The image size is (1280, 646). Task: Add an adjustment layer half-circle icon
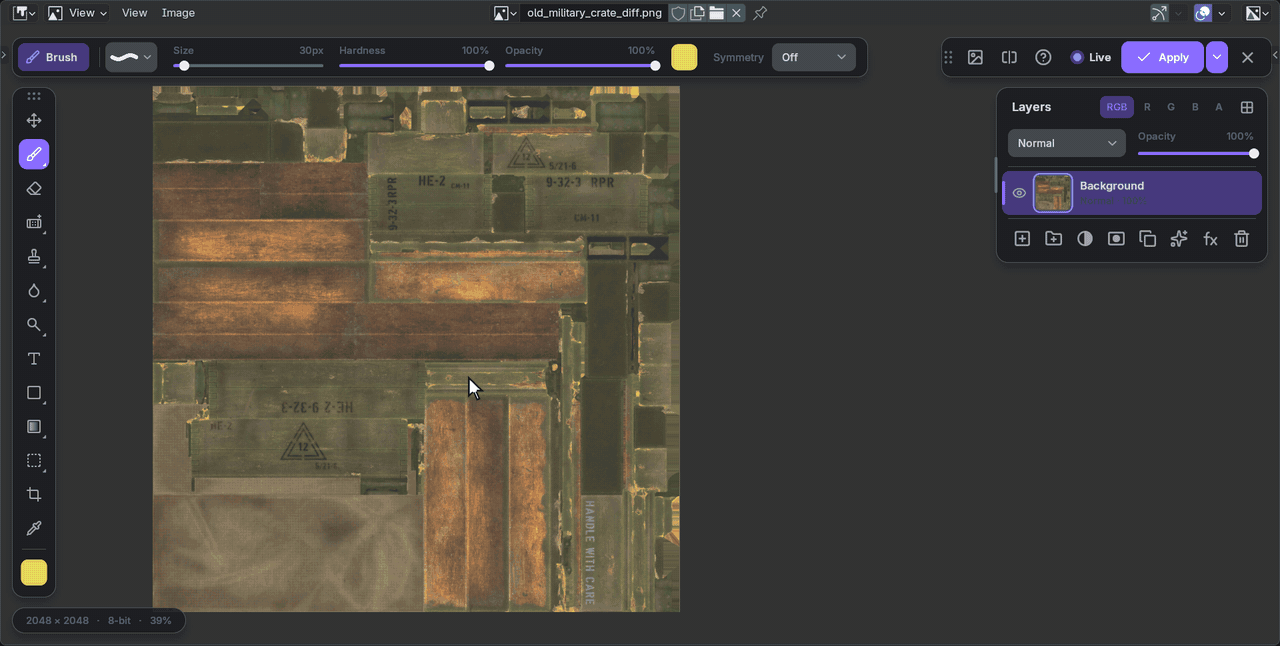(1085, 239)
